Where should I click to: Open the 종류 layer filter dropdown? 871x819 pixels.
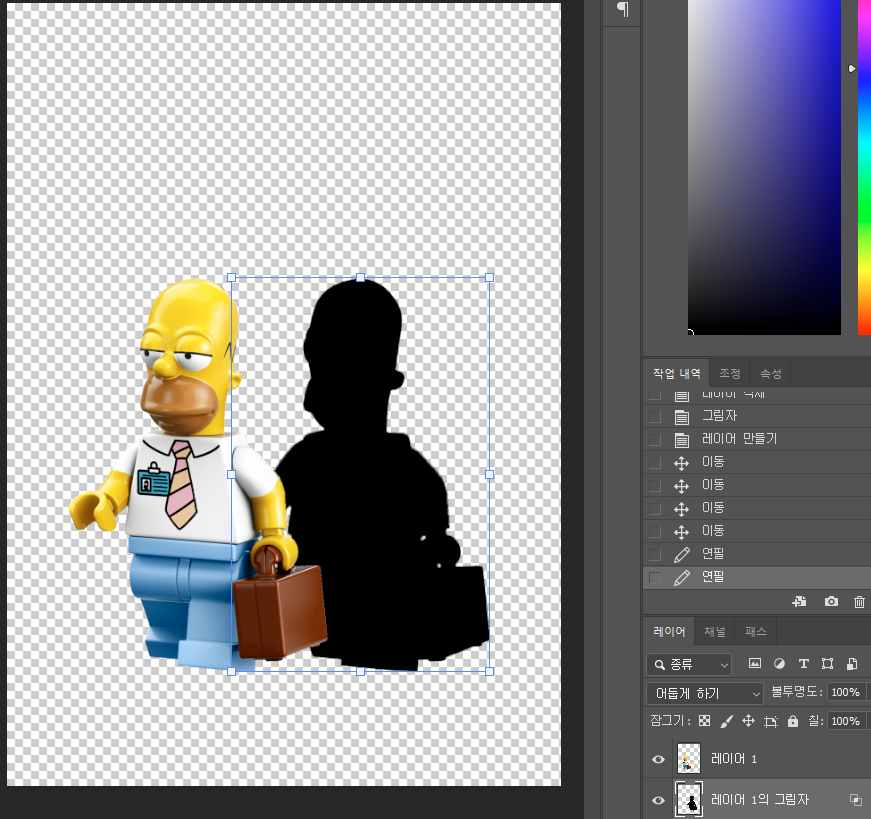point(689,665)
